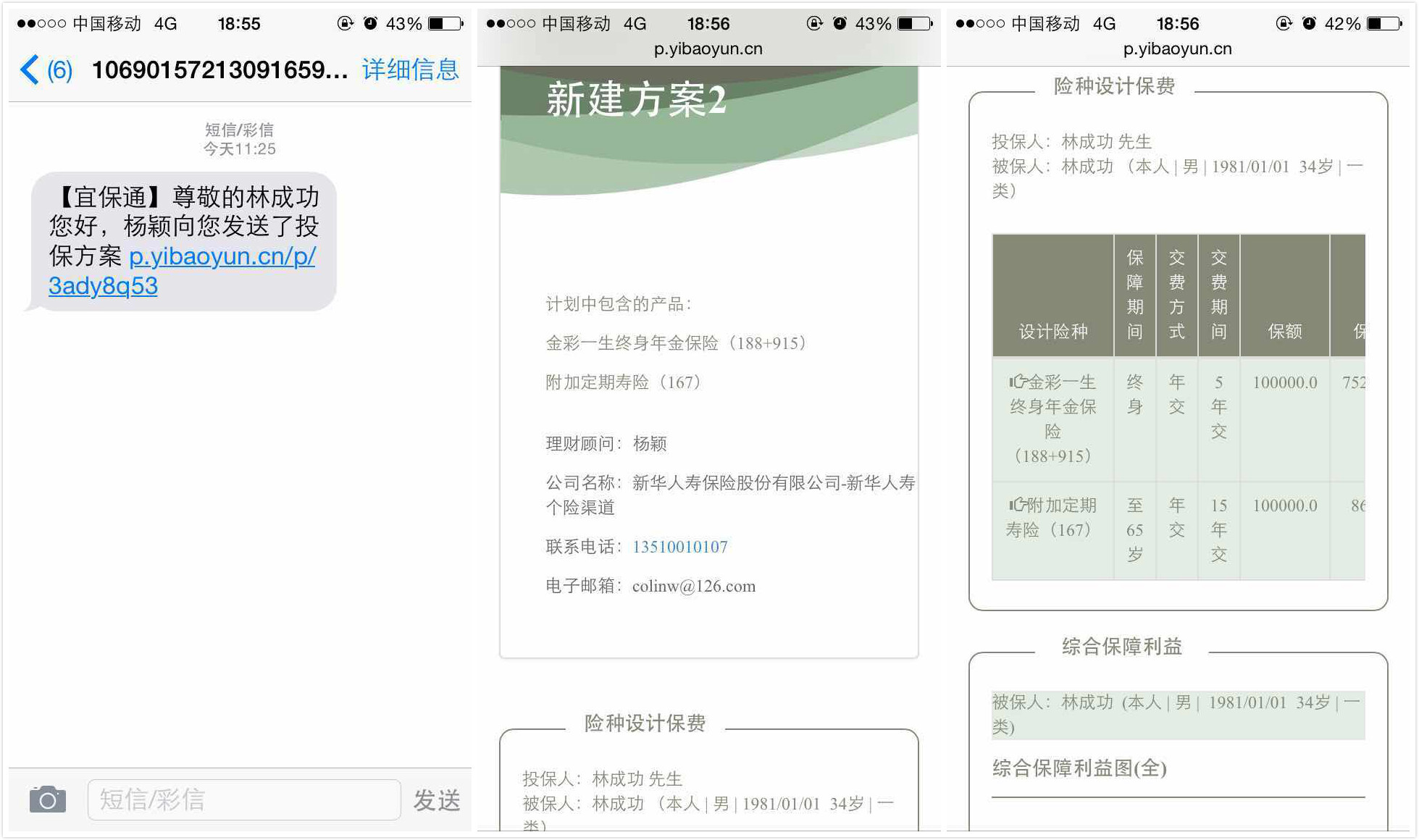The height and width of the screenshot is (840, 1419).
Task: Tap the 险种设计保费 title in middle screen
Action: [645, 723]
